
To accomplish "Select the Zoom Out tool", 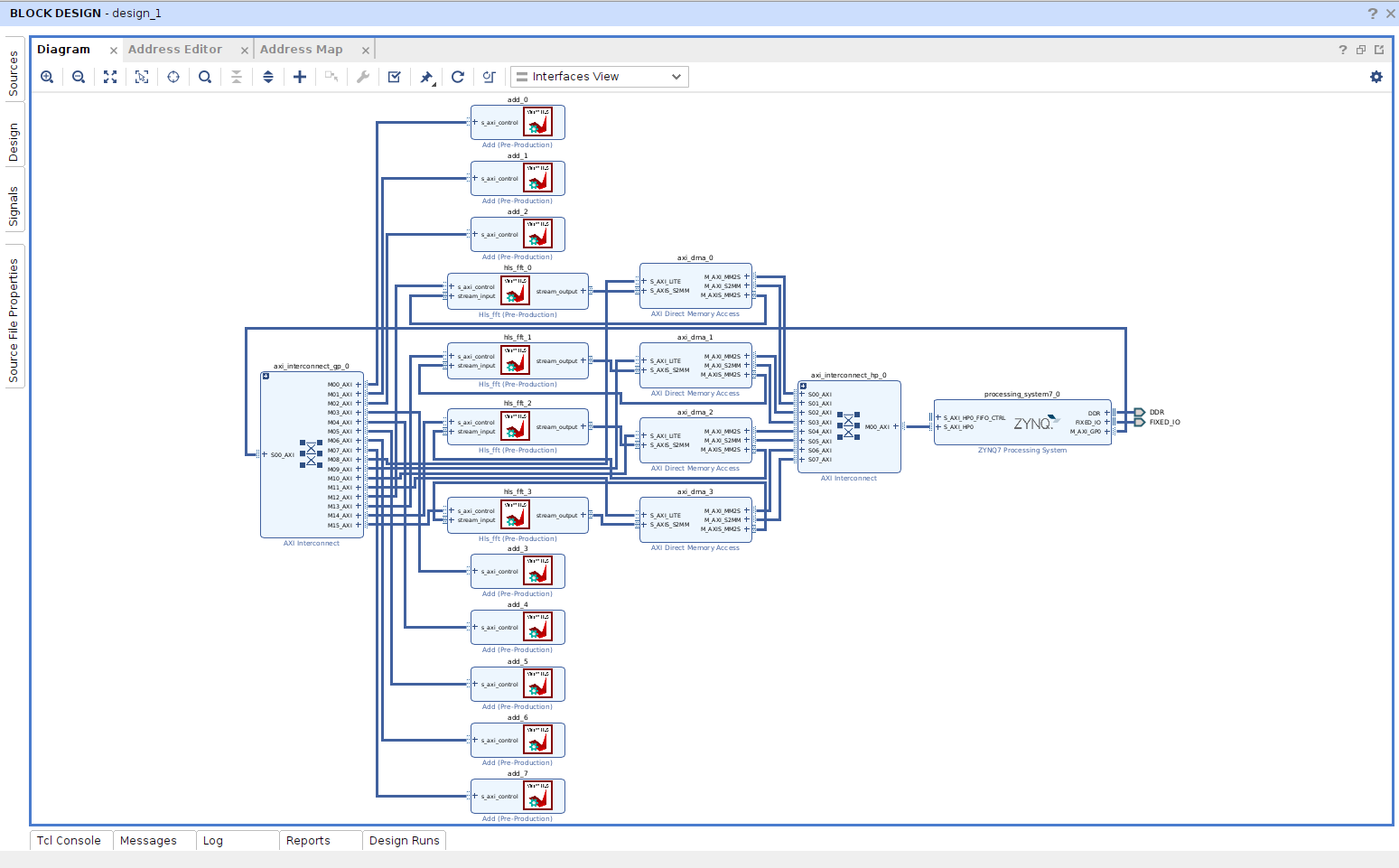I will click(79, 77).
